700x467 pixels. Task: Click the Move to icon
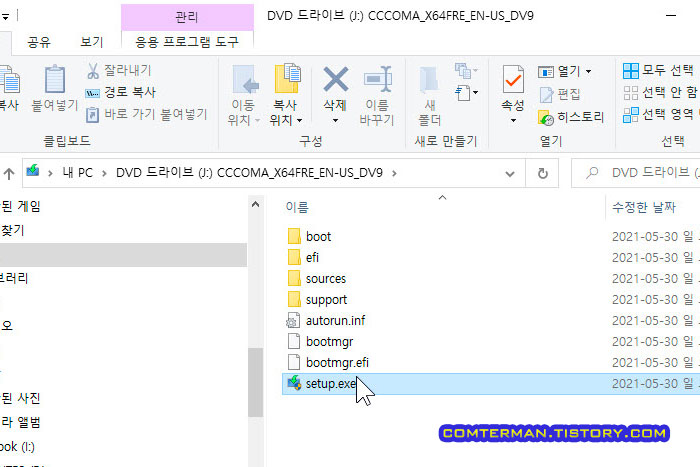pos(245,79)
